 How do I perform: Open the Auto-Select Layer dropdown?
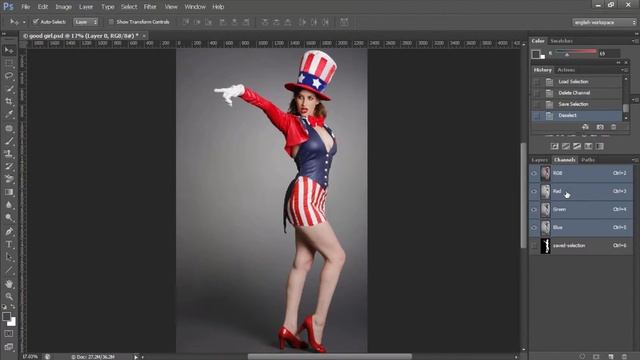coord(86,22)
